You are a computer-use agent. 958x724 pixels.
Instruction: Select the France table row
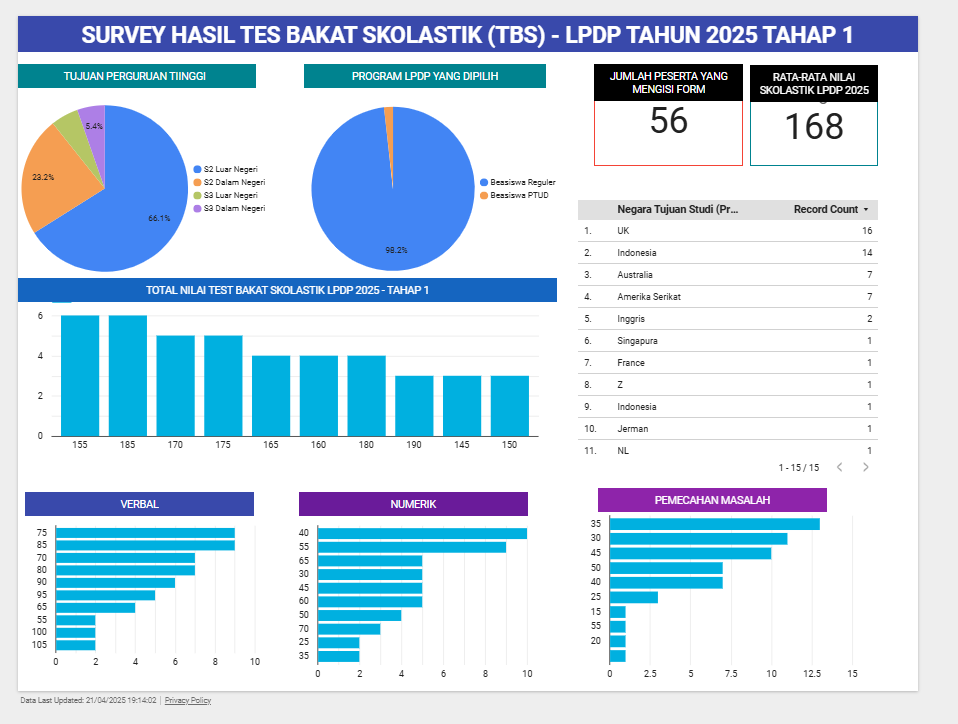[728, 363]
